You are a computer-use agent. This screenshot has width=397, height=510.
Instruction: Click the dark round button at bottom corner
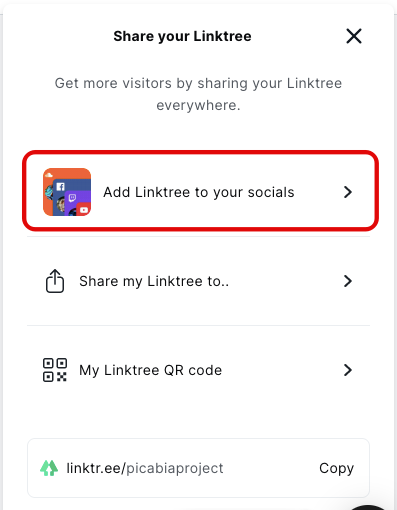[x=368, y=507]
